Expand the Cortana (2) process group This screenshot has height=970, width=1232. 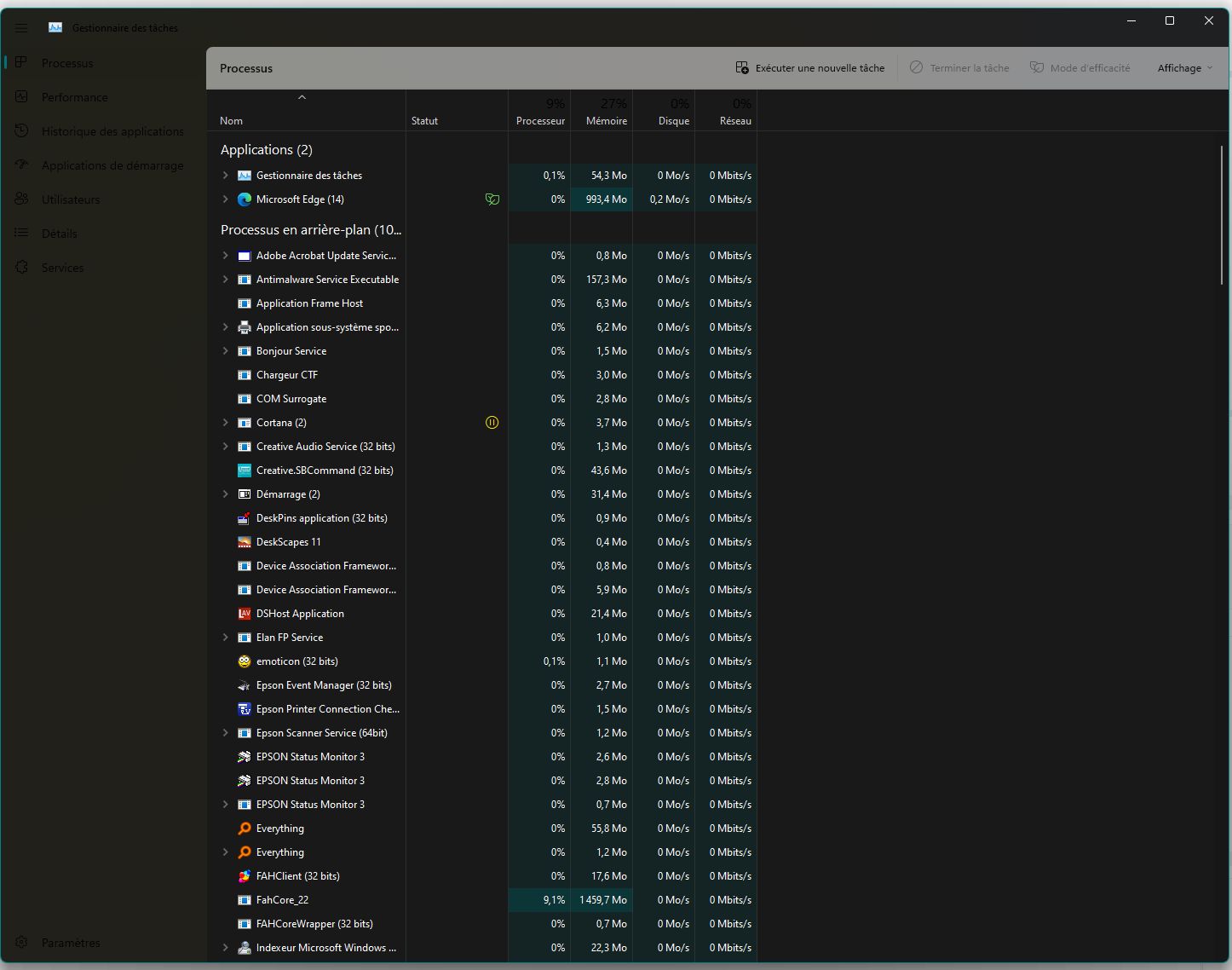225,423
